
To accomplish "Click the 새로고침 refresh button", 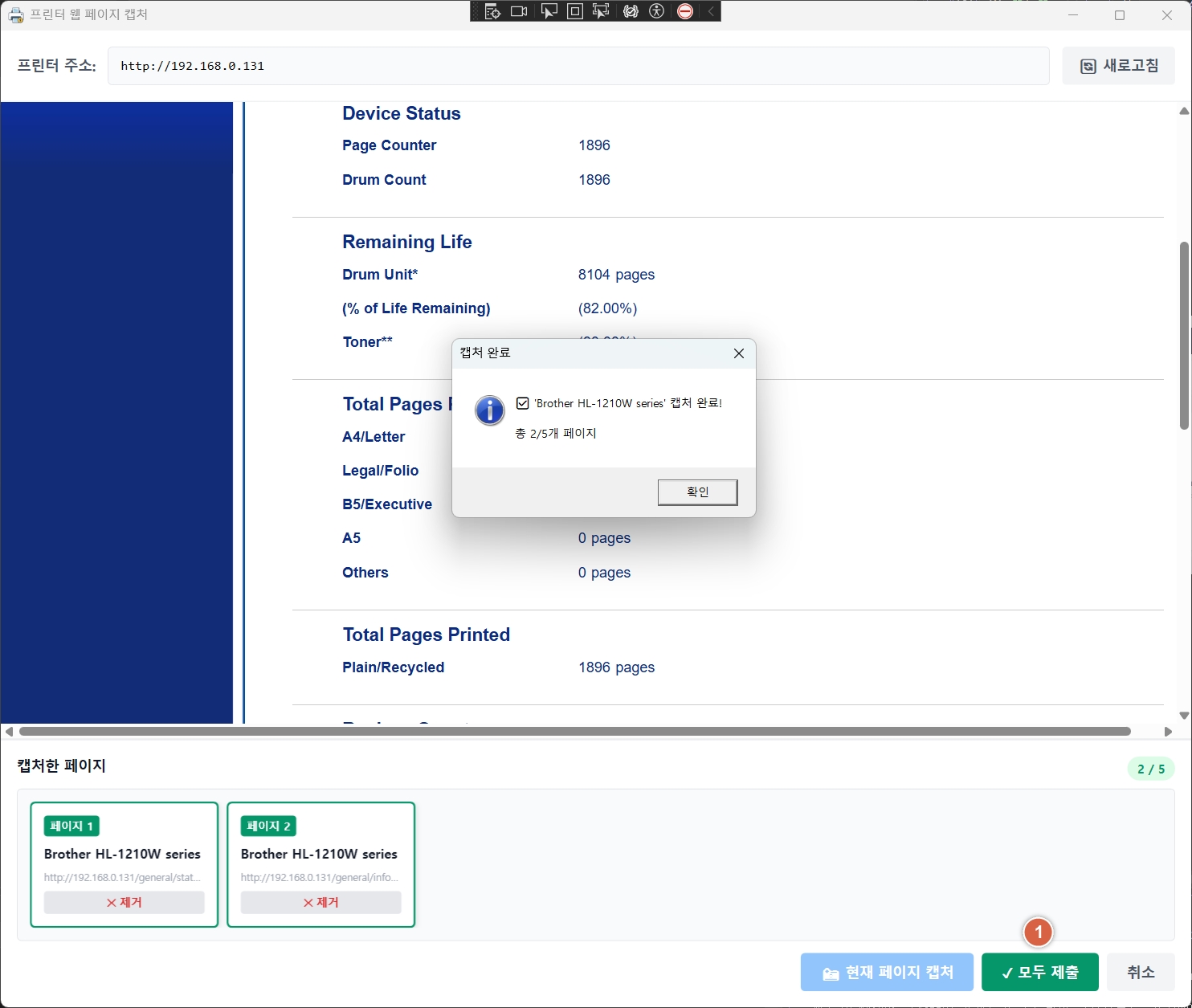I will (x=1118, y=66).
